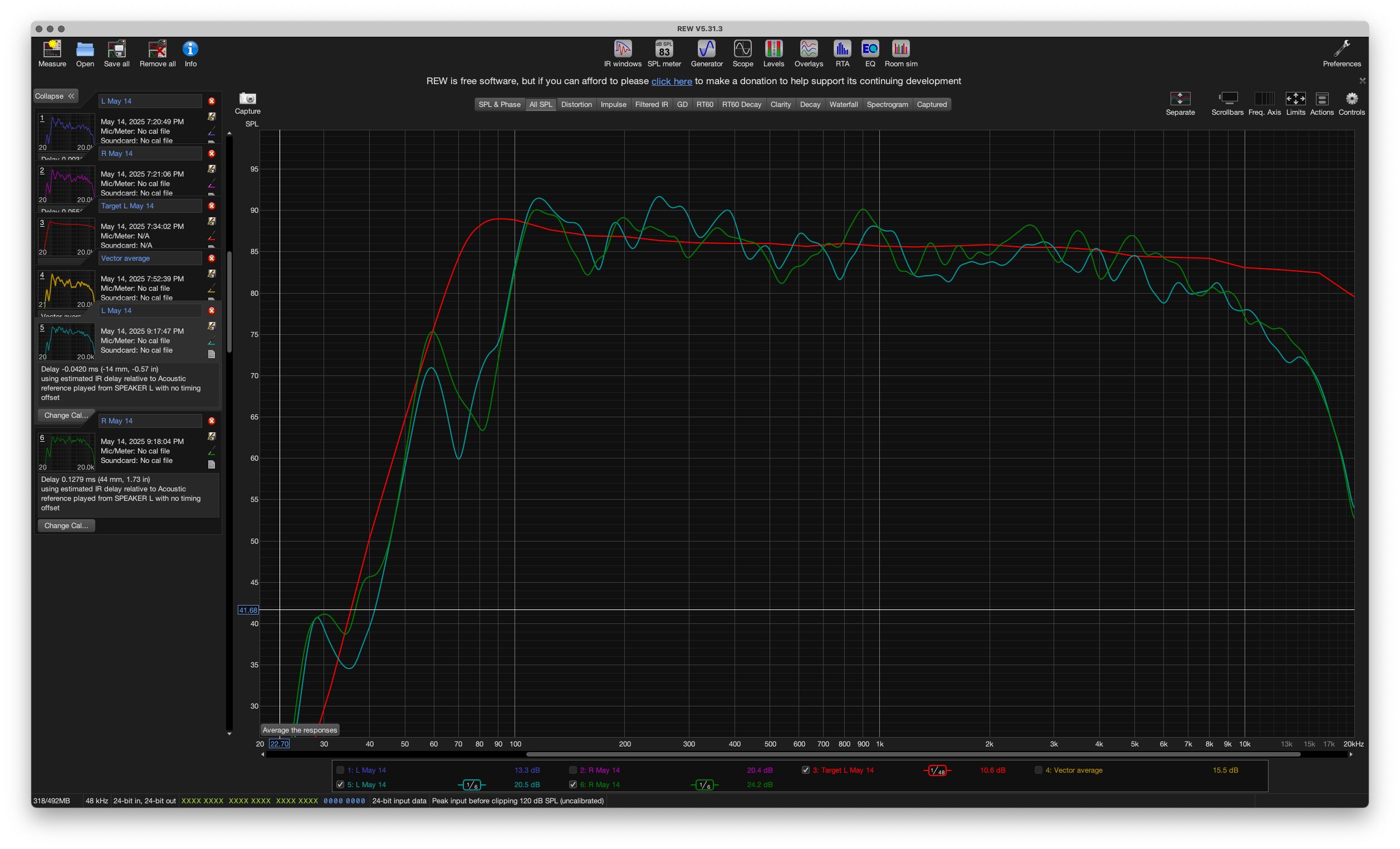The image size is (1400, 849).
Task: Remove the Target L May 14 measurement
Action: tap(212, 206)
